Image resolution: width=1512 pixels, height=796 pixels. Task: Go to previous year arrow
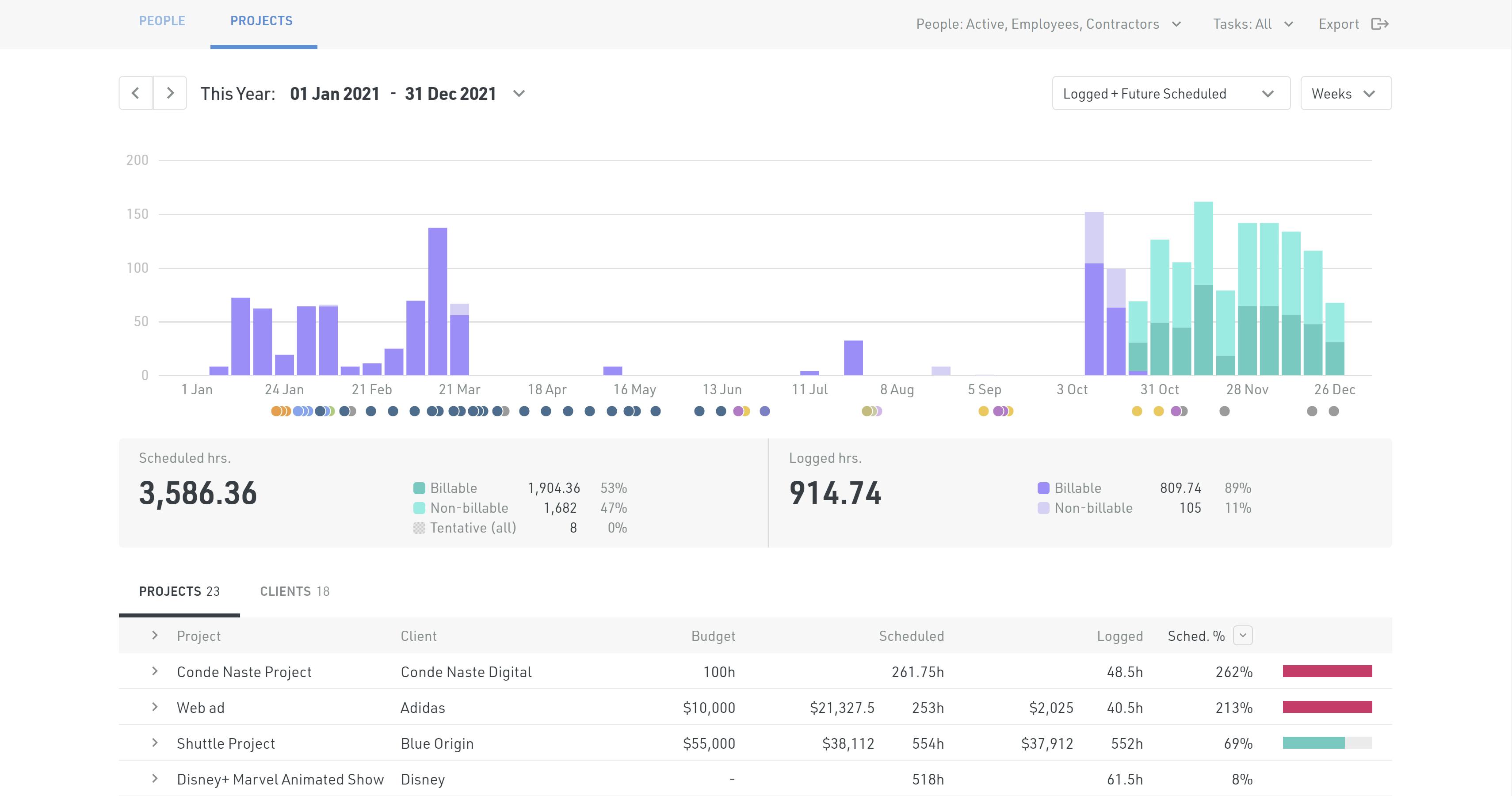136,93
